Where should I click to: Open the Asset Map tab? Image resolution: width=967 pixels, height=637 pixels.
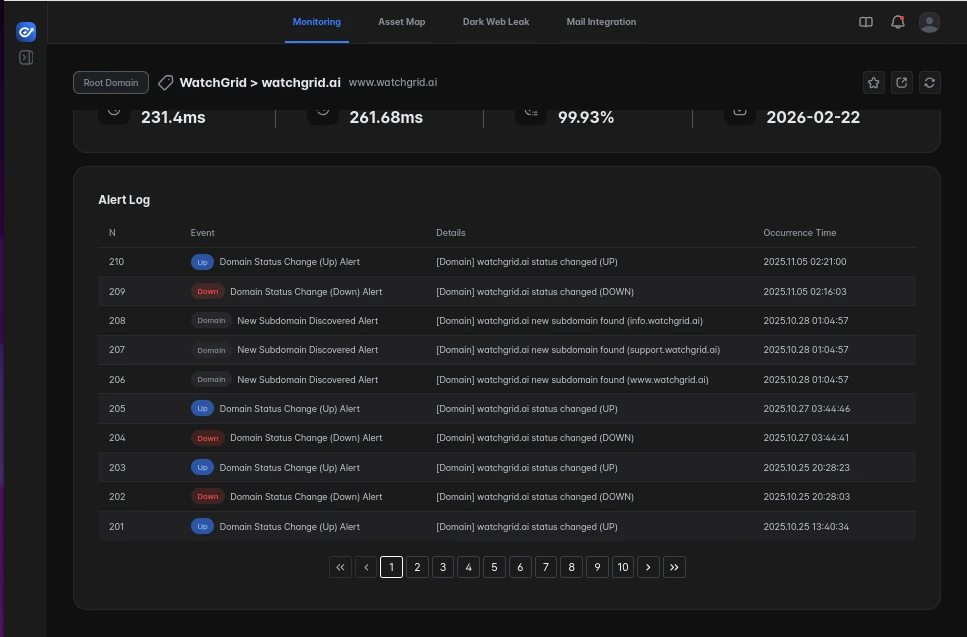401,22
